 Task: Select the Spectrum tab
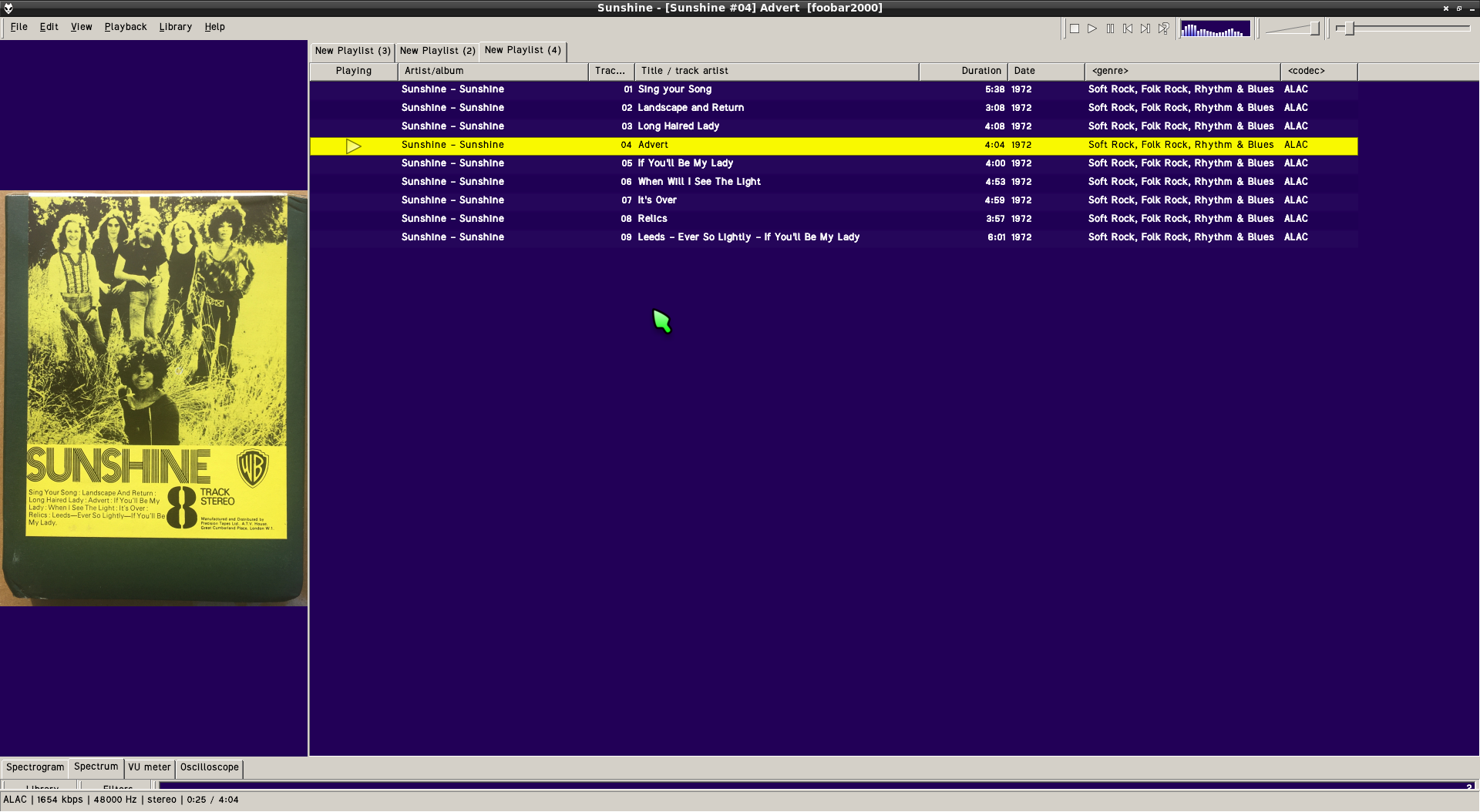click(96, 767)
